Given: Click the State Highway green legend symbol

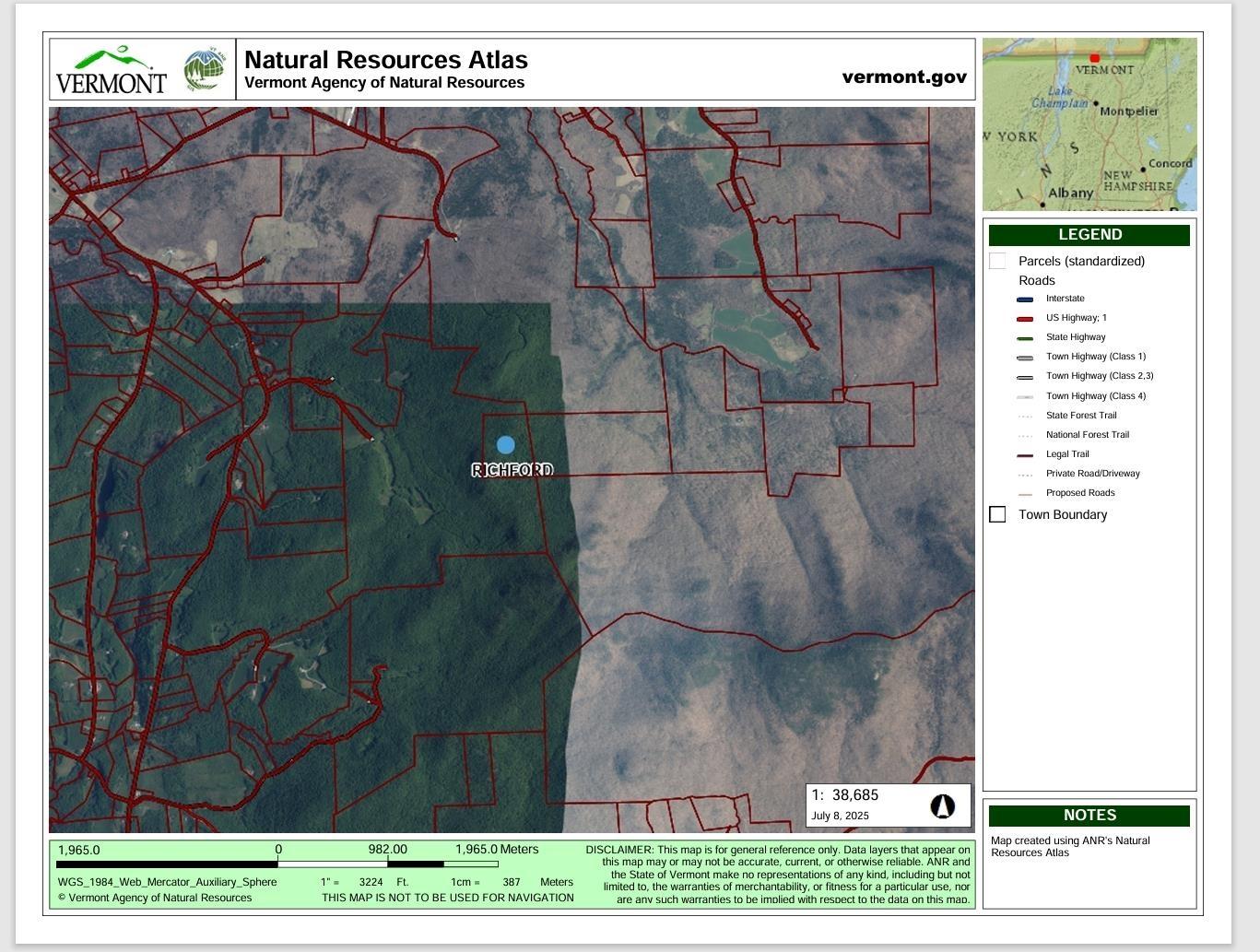Looking at the screenshot, I should point(1025,338).
